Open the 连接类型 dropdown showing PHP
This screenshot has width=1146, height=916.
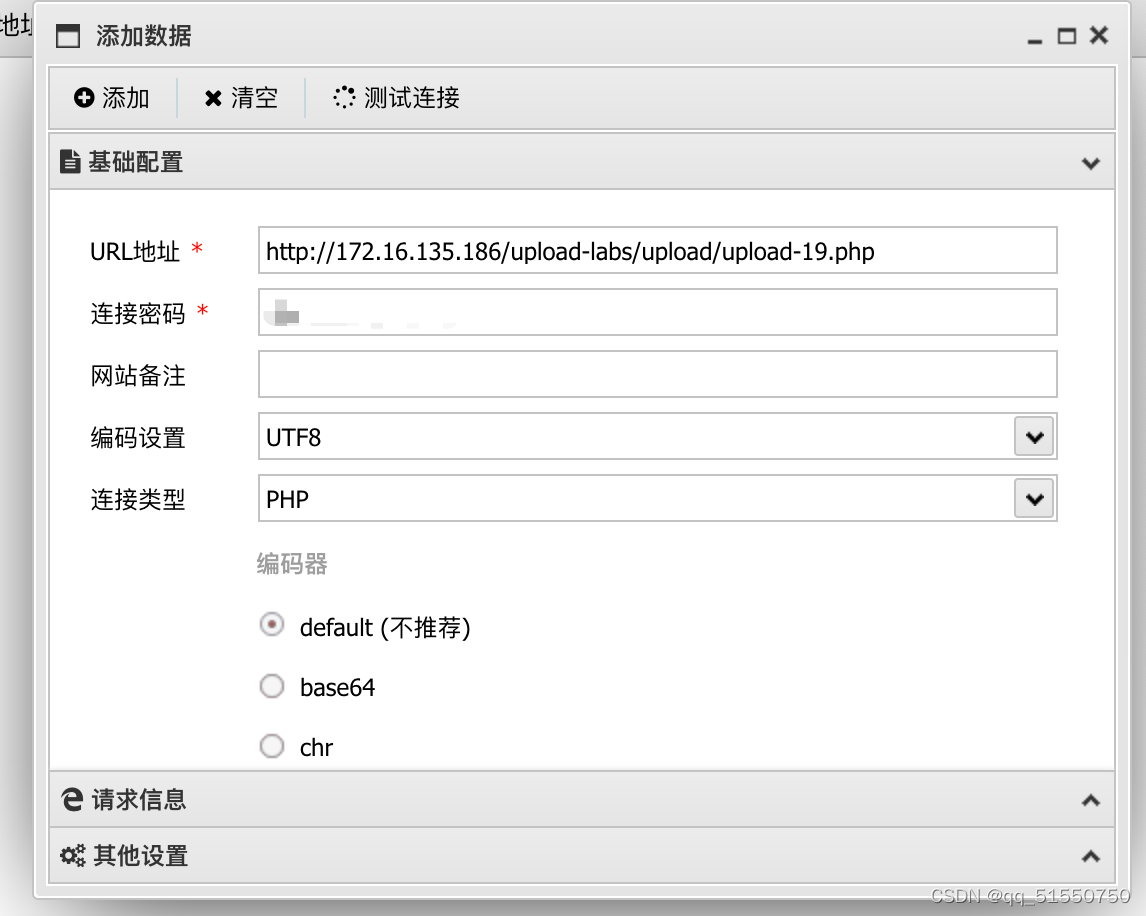tap(1034, 498)
